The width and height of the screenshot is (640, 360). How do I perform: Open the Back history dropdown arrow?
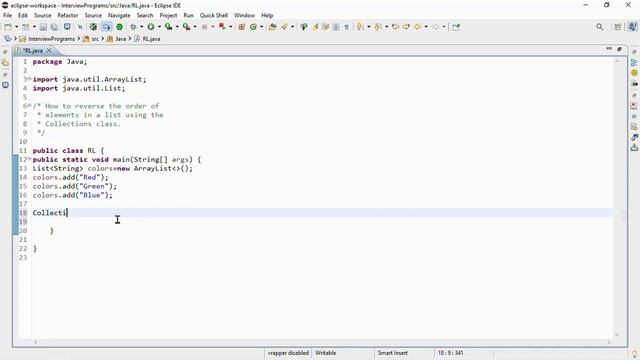point(426,27)
